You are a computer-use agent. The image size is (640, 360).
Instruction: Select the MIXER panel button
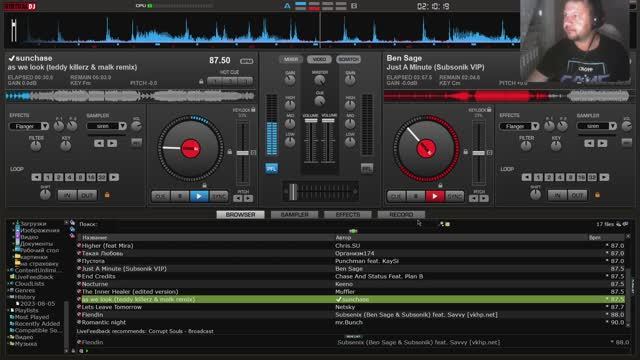[x=291, y=60]
